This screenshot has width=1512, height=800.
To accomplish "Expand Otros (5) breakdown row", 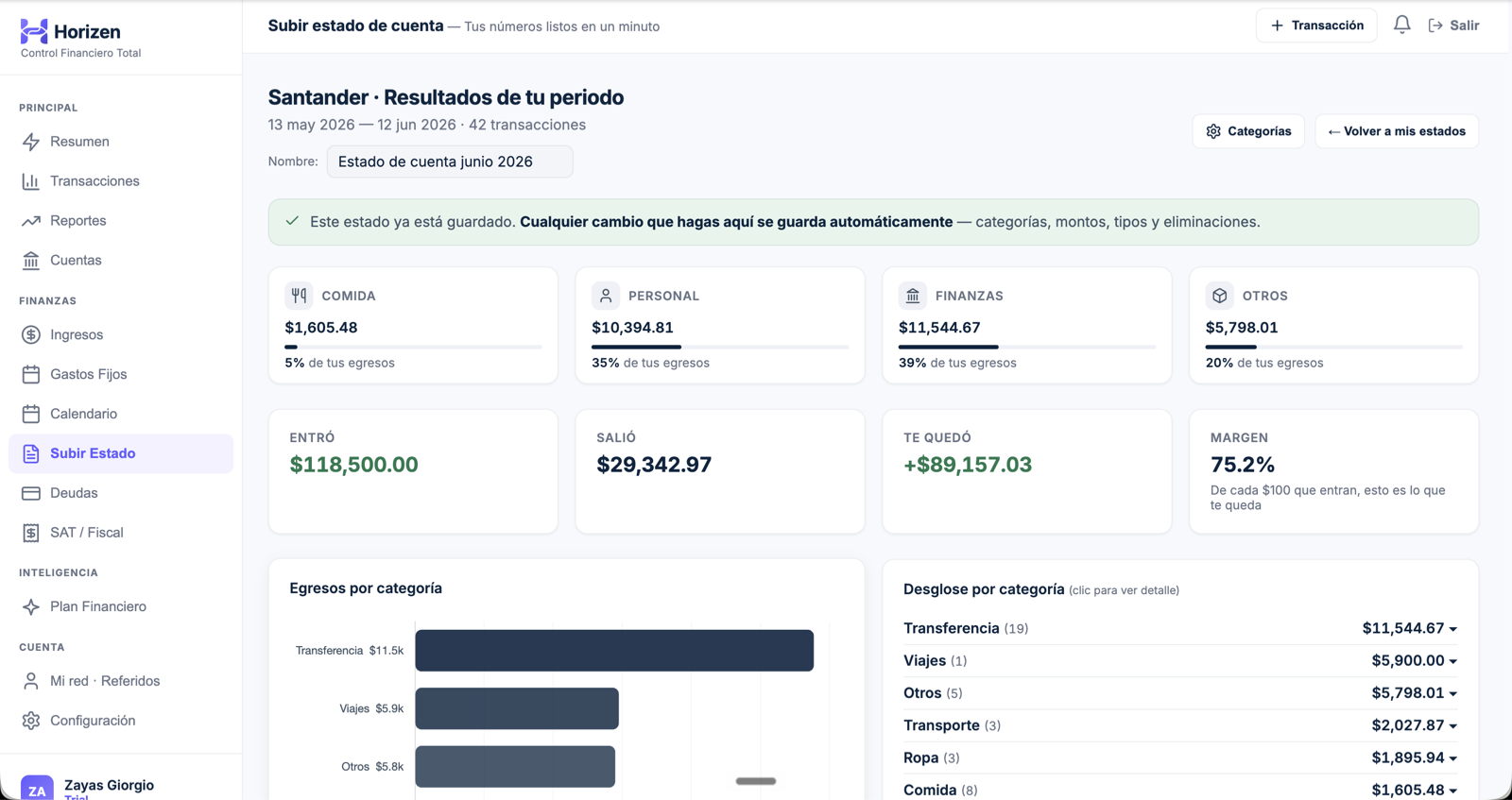I will [1180, 693].
